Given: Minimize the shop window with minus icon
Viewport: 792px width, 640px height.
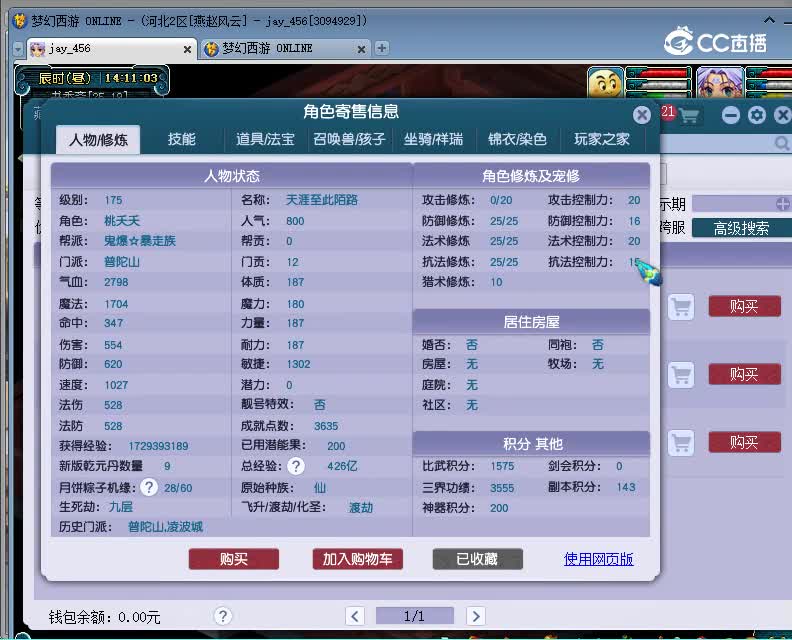Looking at the screenshot, I should click(x=730, y=115).
